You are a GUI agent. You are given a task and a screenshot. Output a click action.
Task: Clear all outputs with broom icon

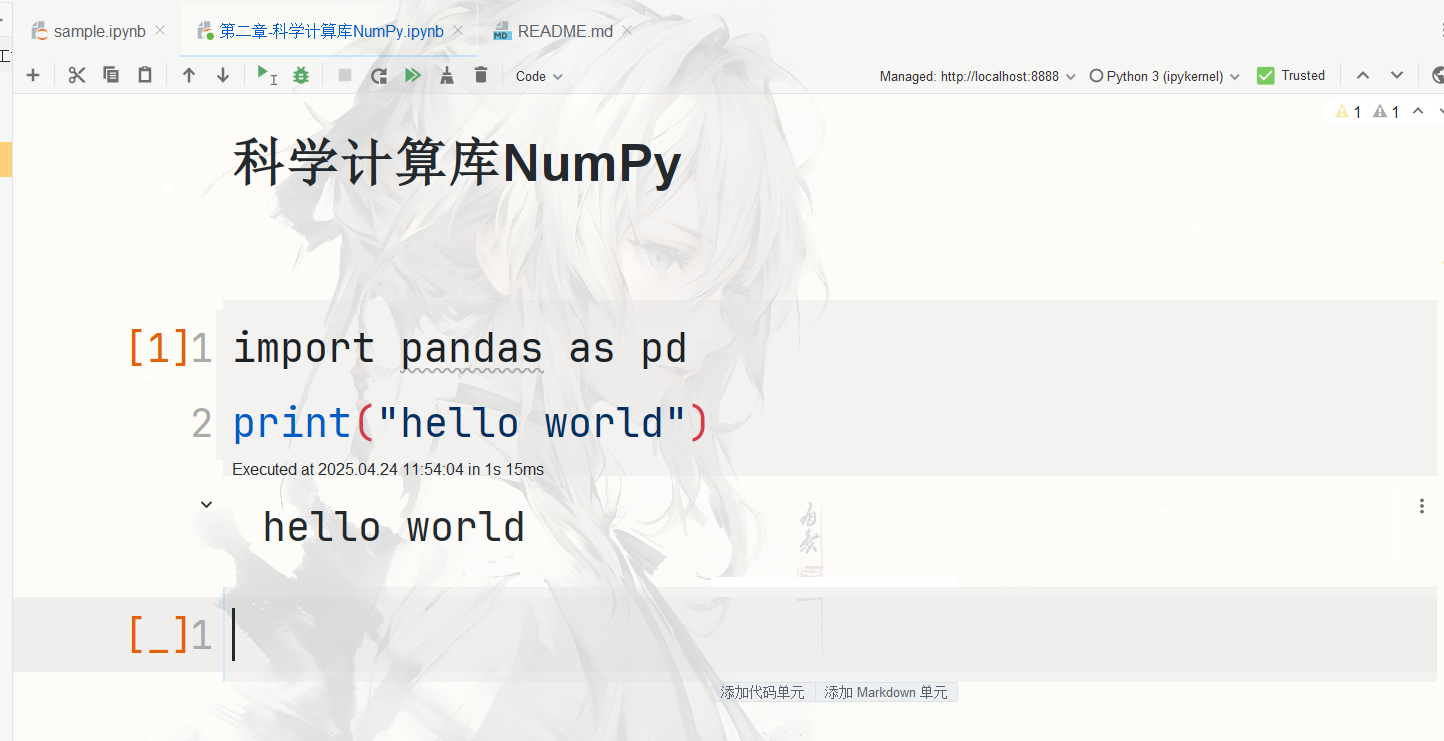[447, 75]
